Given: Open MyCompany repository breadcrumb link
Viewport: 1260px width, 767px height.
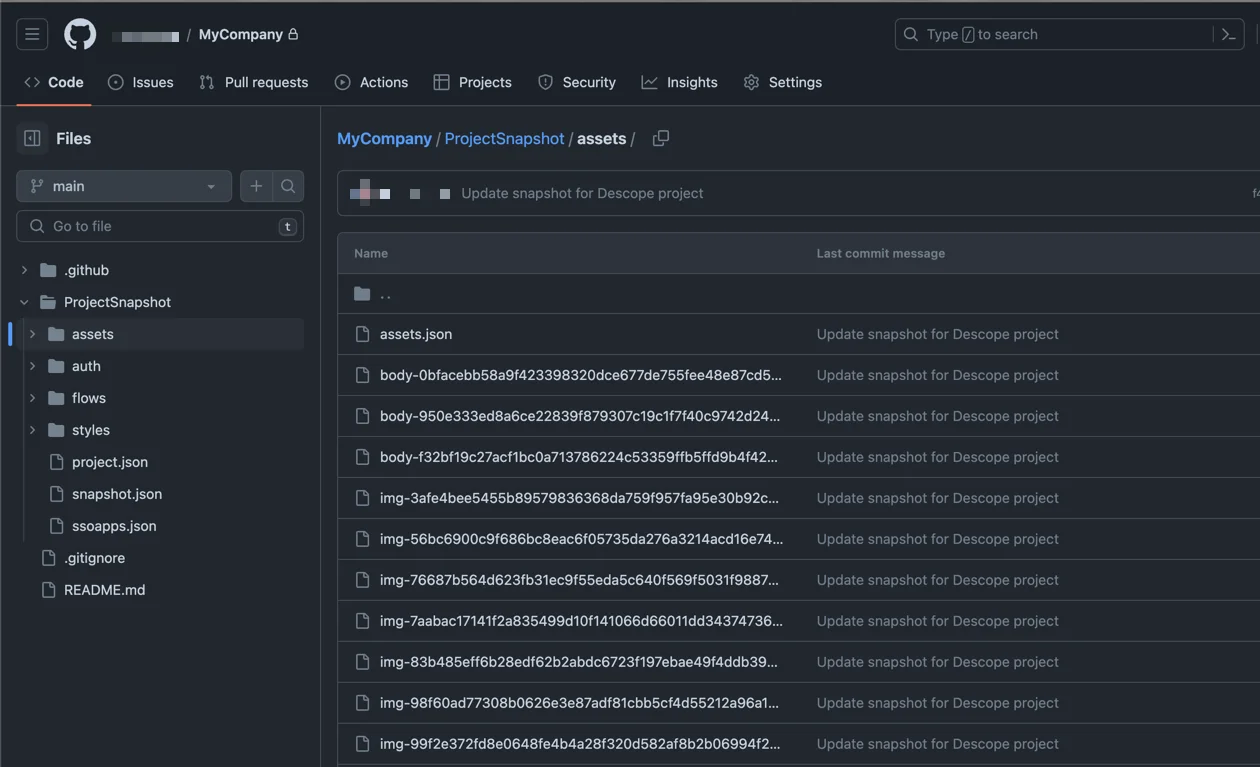Looking at the screenshot, I should (x=384, y=138).
